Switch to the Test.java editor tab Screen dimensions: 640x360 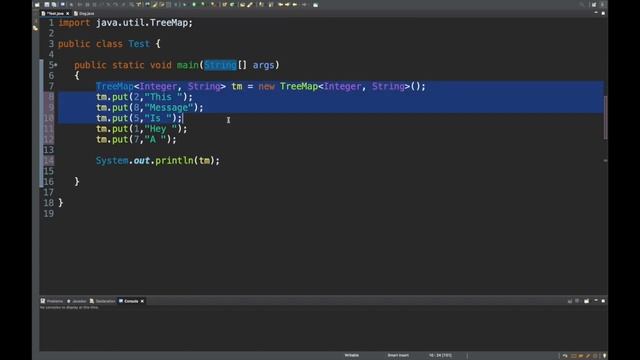click(x=55, y=13)
